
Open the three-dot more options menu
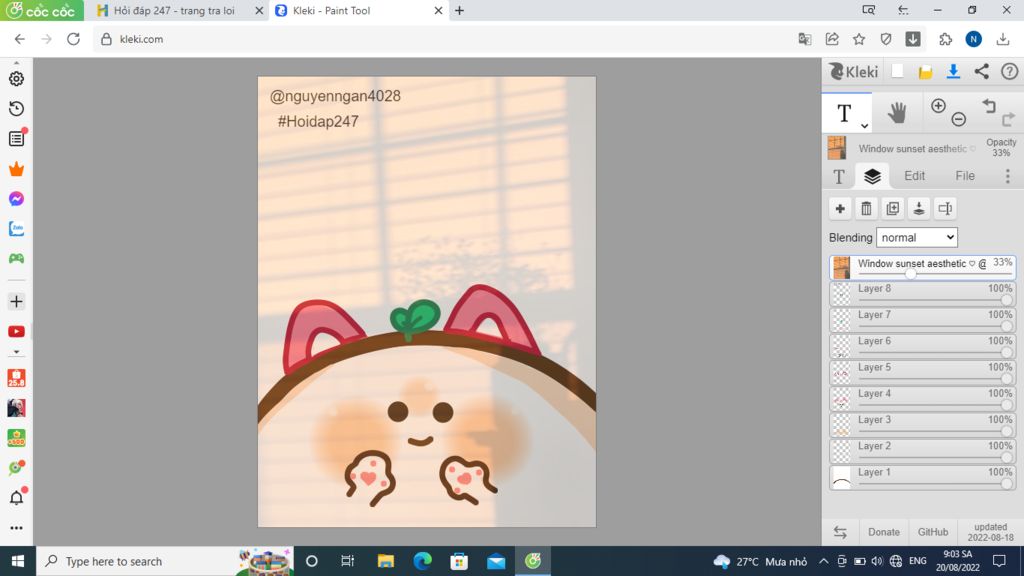point(1006,176)
